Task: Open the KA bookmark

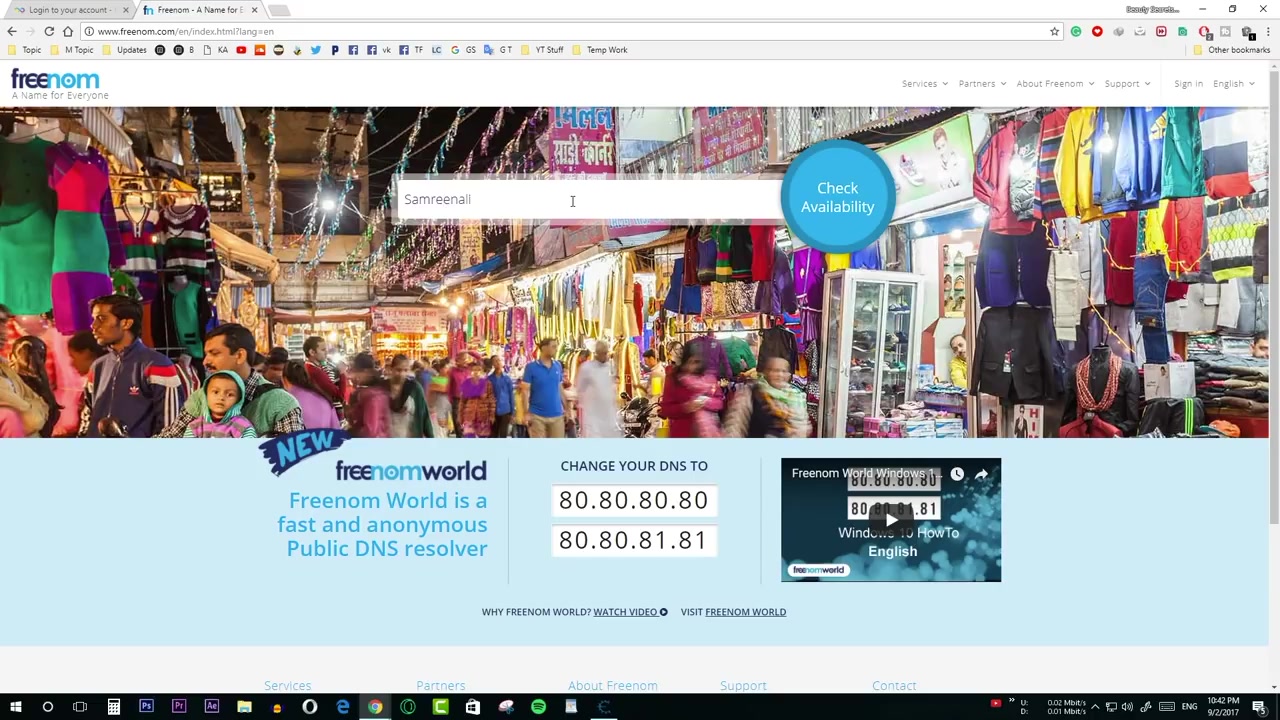Action: tap(216, 50)
